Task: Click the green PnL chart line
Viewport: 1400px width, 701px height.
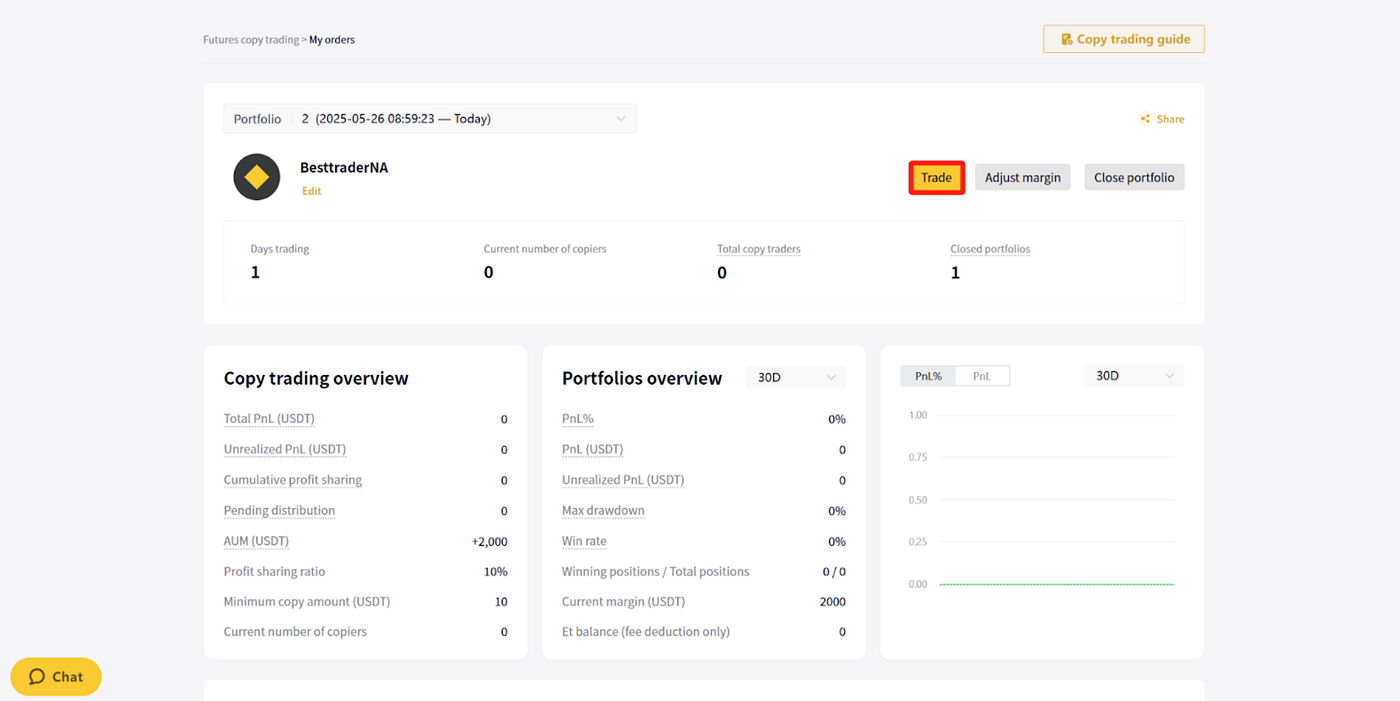Action: click(1057, 584)
